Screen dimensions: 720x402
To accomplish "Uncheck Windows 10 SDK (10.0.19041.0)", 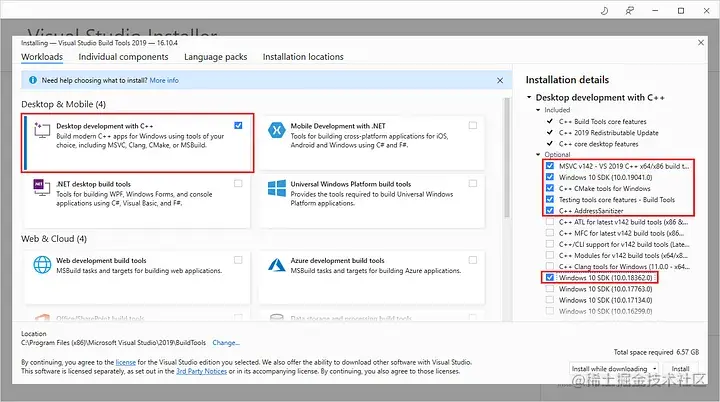I will (x=550, y=177).
